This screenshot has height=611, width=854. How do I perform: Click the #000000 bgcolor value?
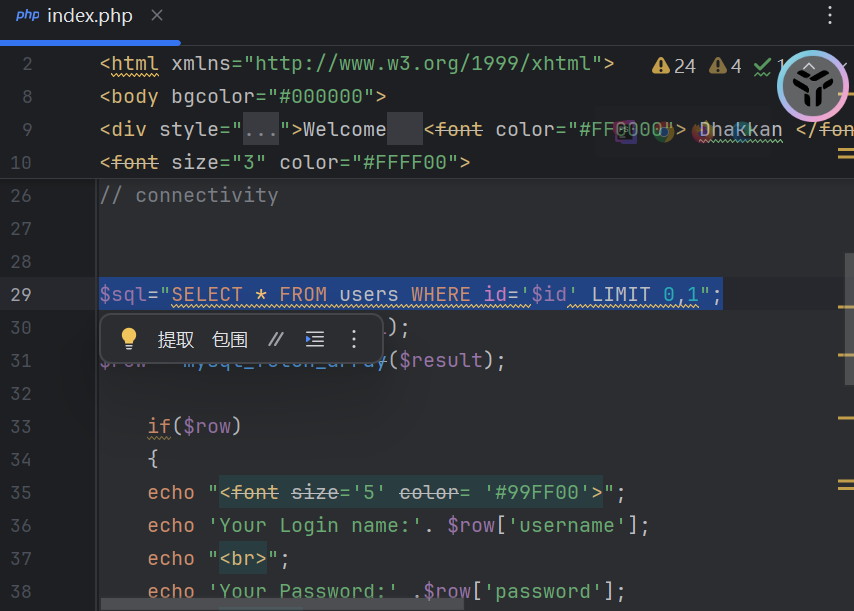point(321,96)
